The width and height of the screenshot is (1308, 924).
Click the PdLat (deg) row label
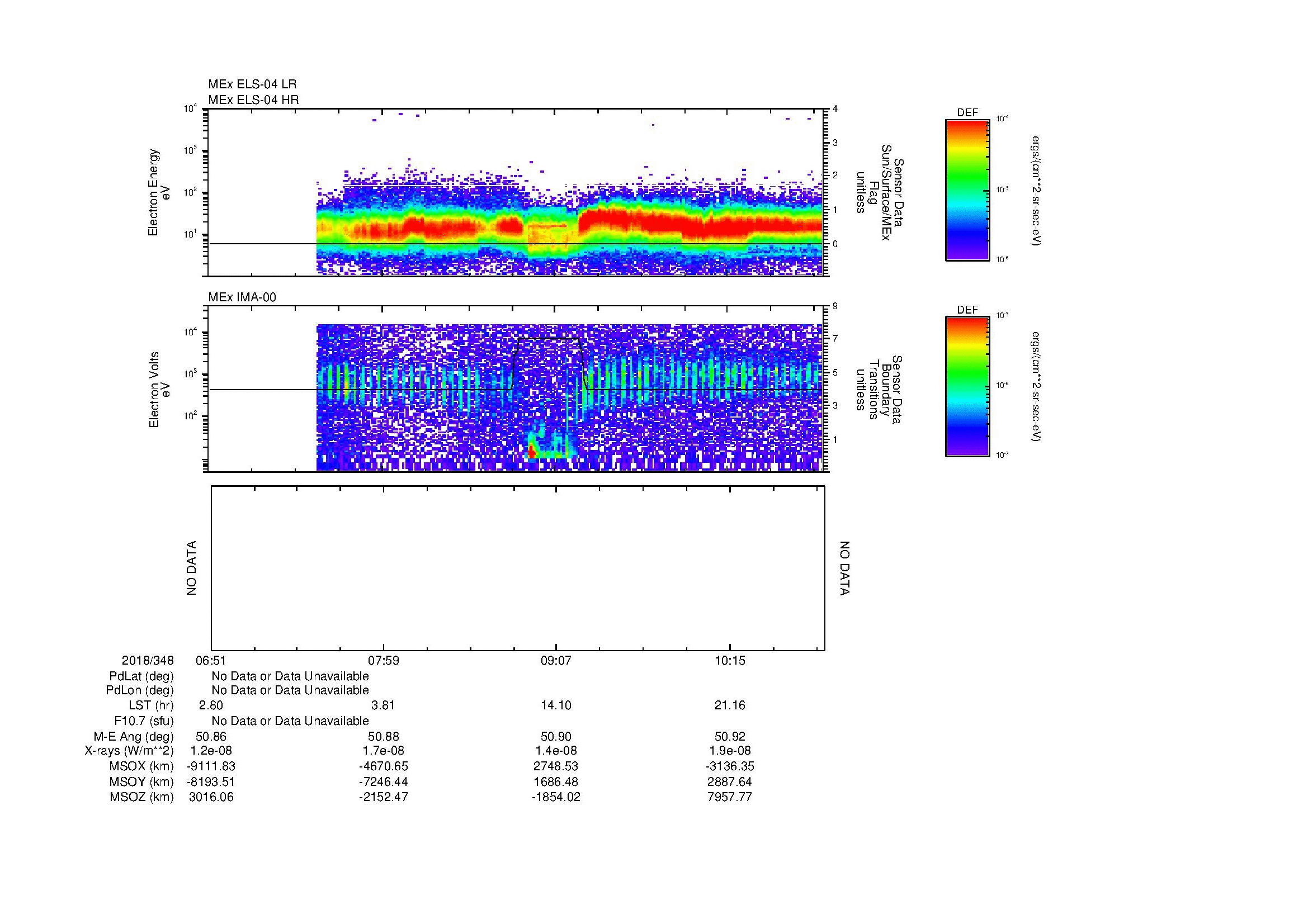(x=141, y=676)
